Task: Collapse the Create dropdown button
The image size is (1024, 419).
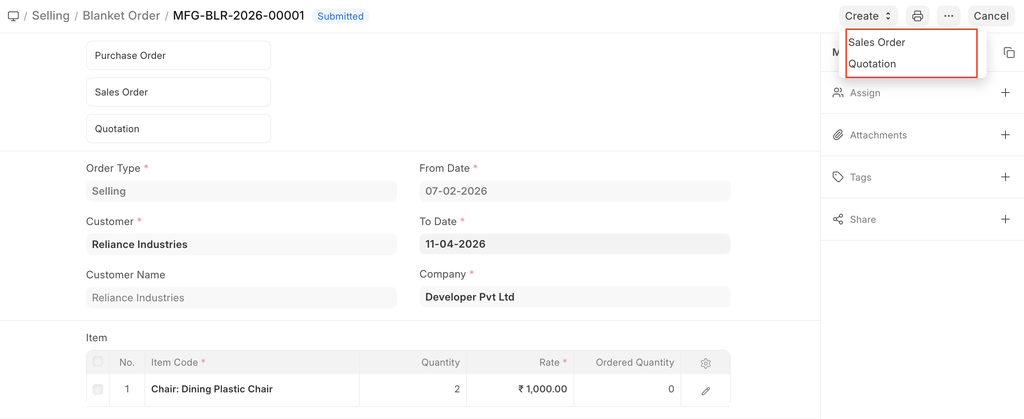Action: [868, 16]
